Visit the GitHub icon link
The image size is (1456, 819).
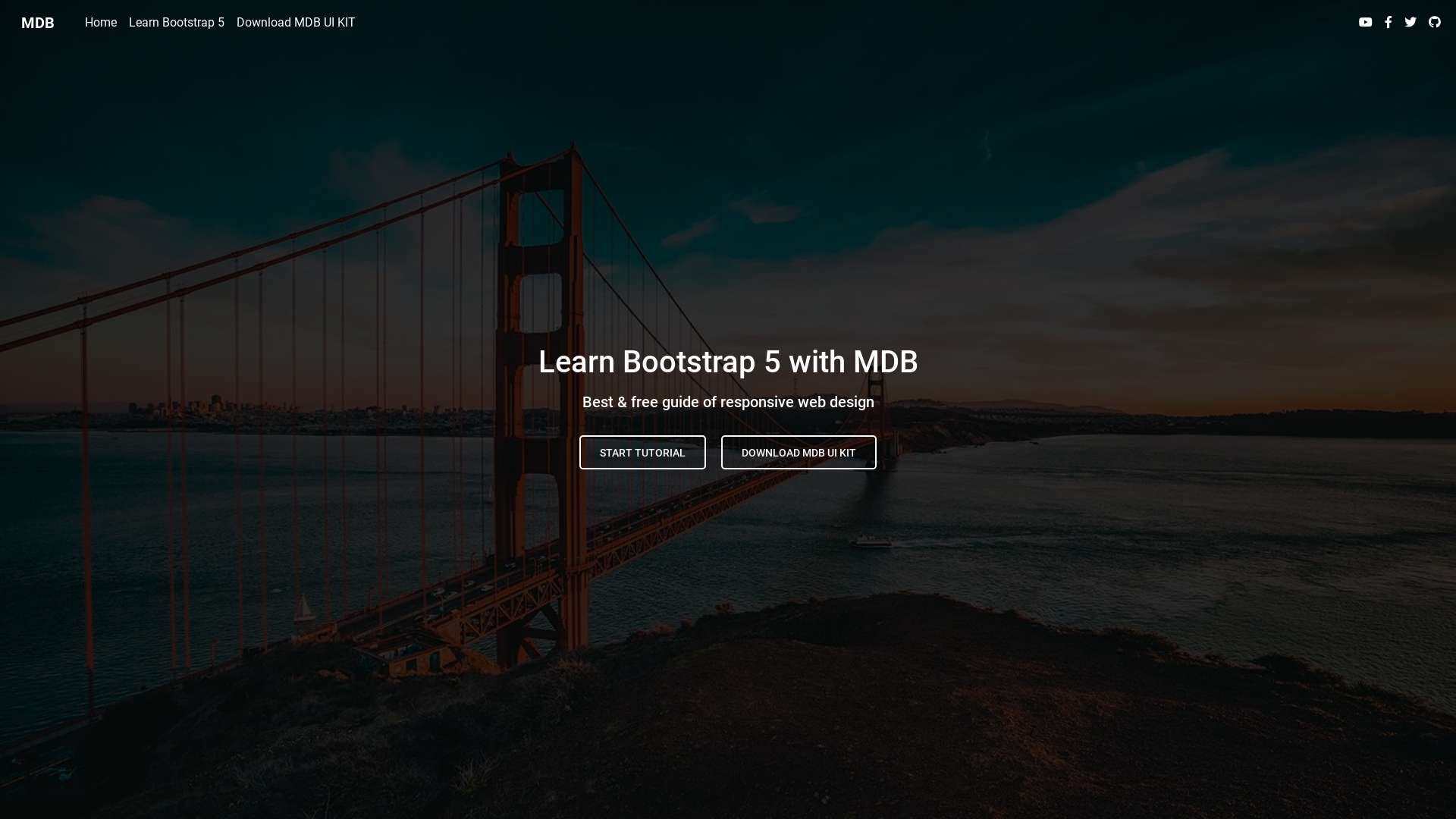point(1434,23)
